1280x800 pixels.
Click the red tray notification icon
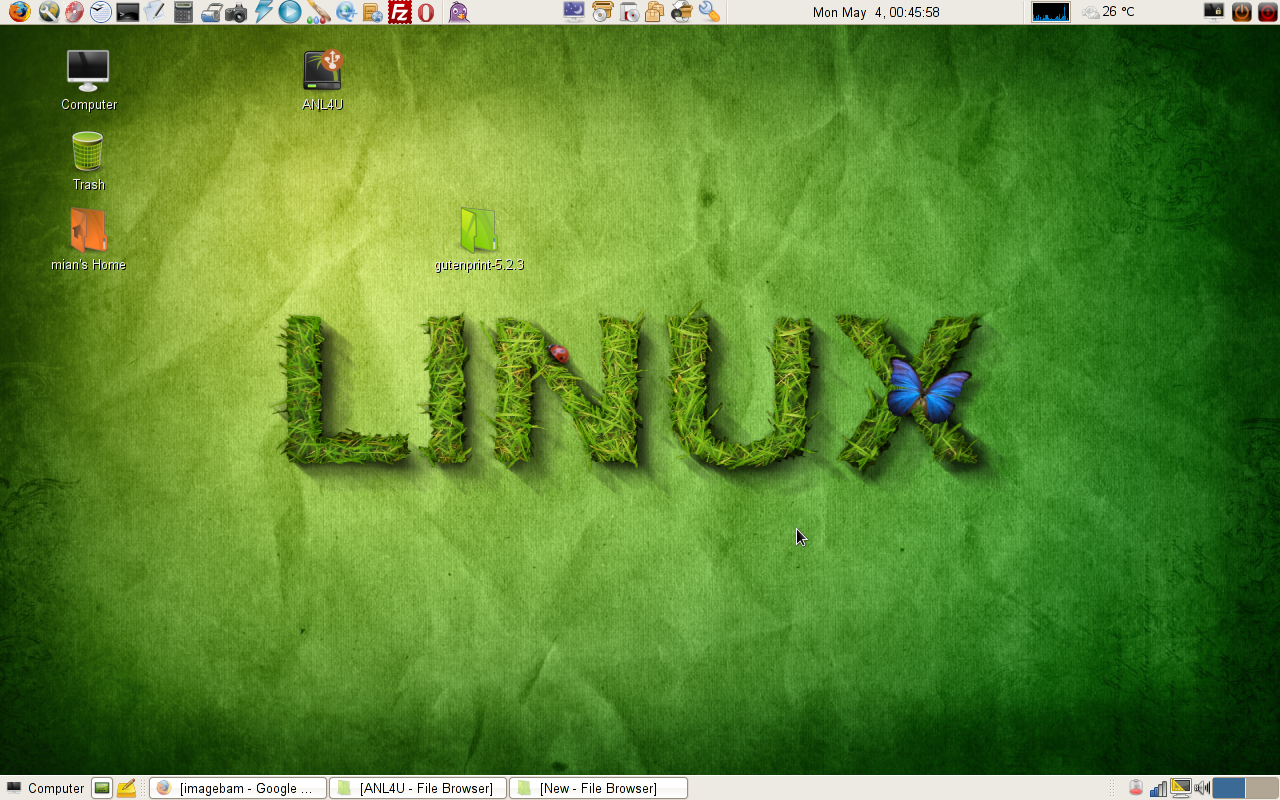pyautogui.click(x=1136, y=788)
